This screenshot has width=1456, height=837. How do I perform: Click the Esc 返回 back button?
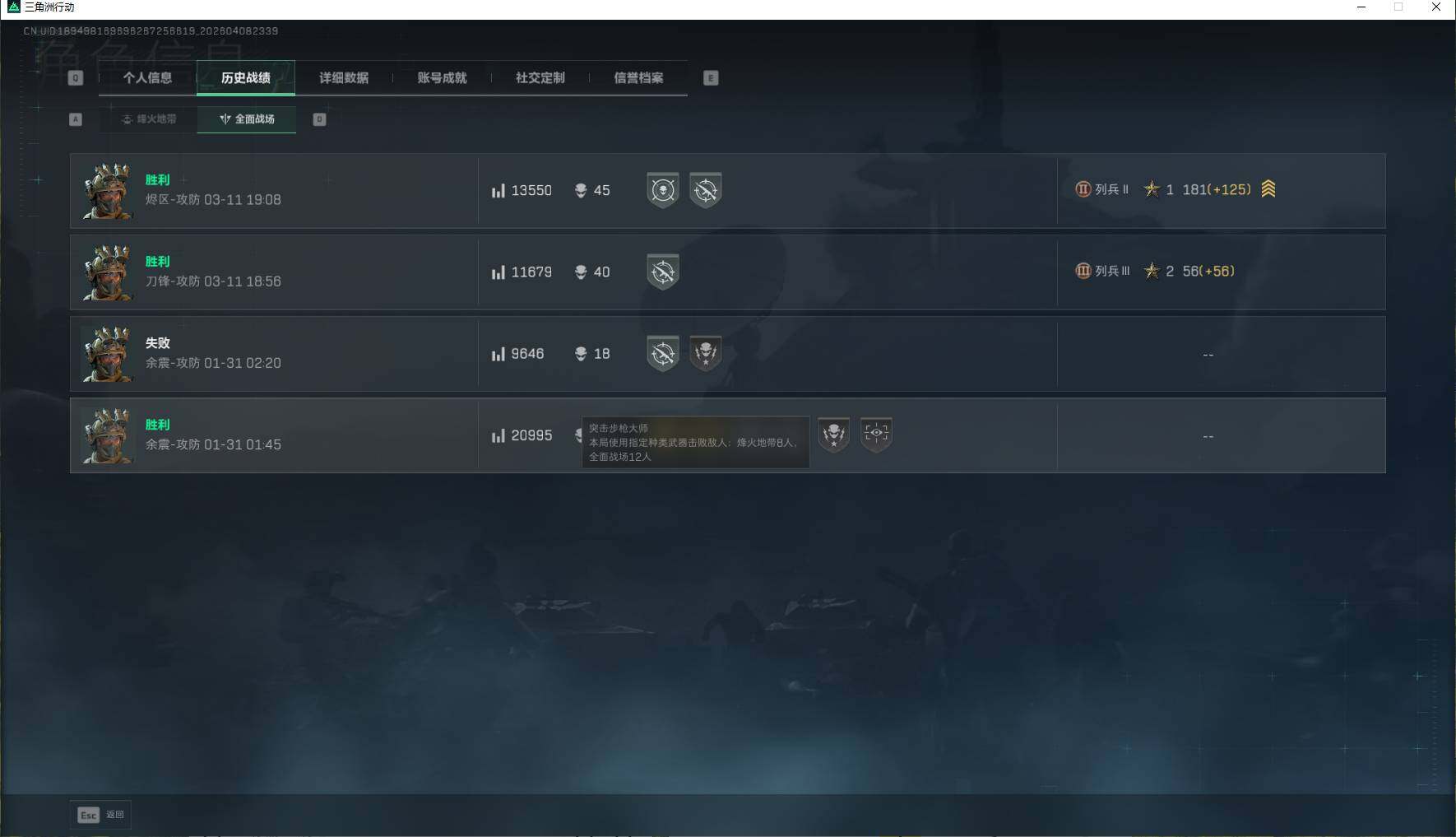point(100,815)
